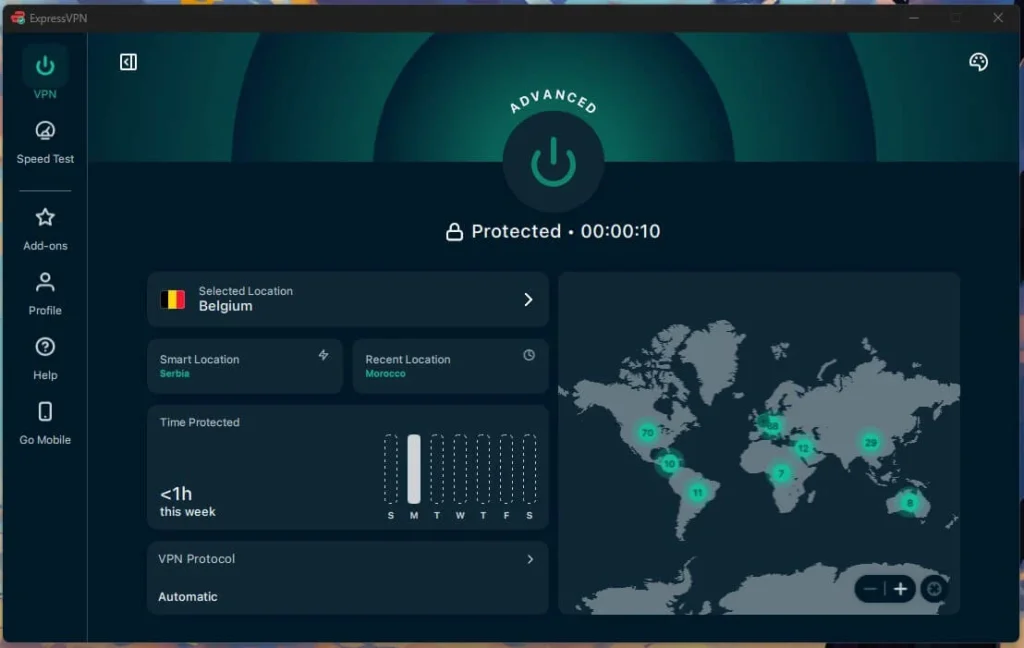Click the Australia server cluster marker
The width and height of the screenshot is (1024, 648).
point(909,502)
